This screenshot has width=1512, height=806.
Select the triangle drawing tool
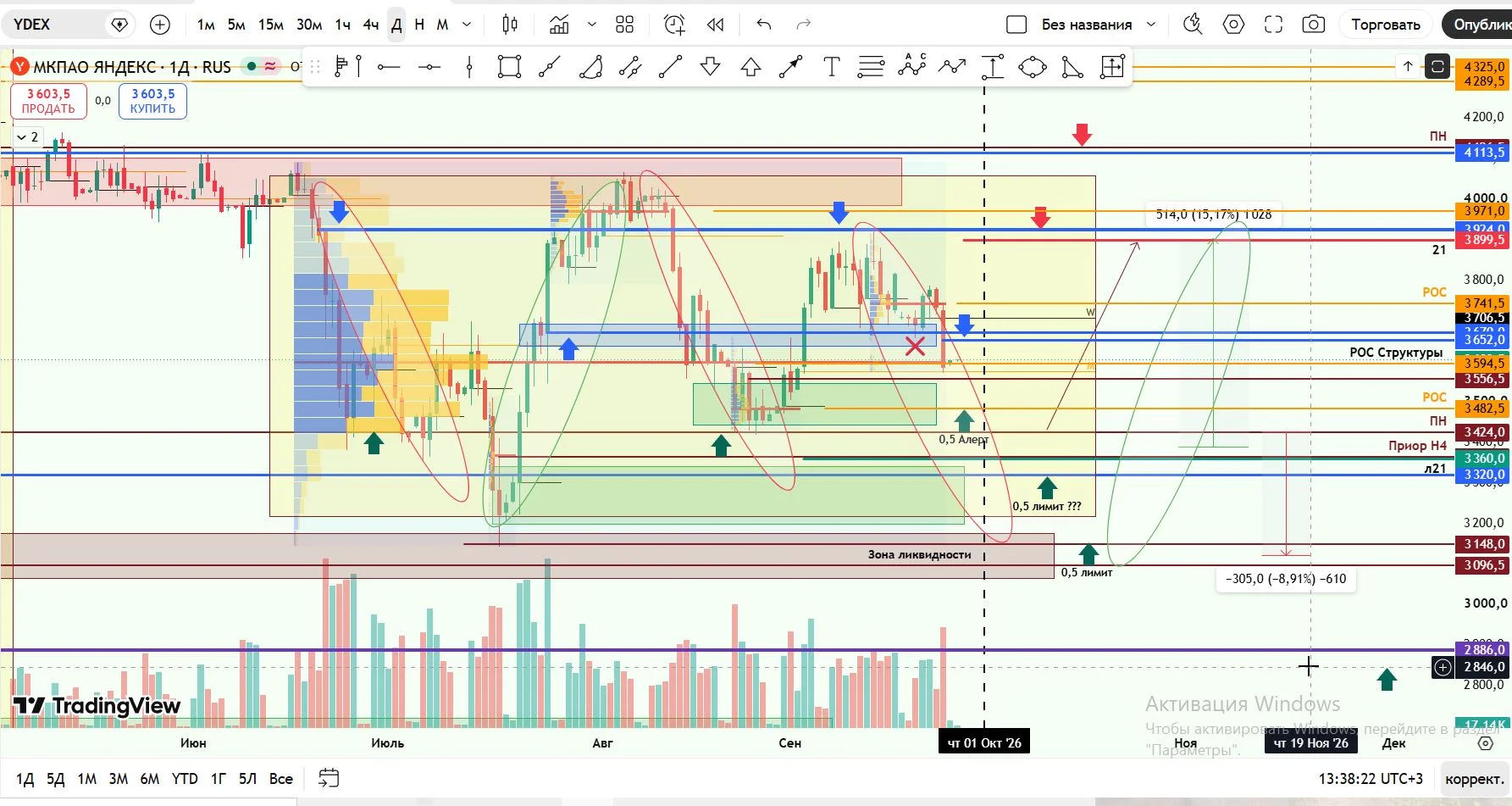[1072, 66]
